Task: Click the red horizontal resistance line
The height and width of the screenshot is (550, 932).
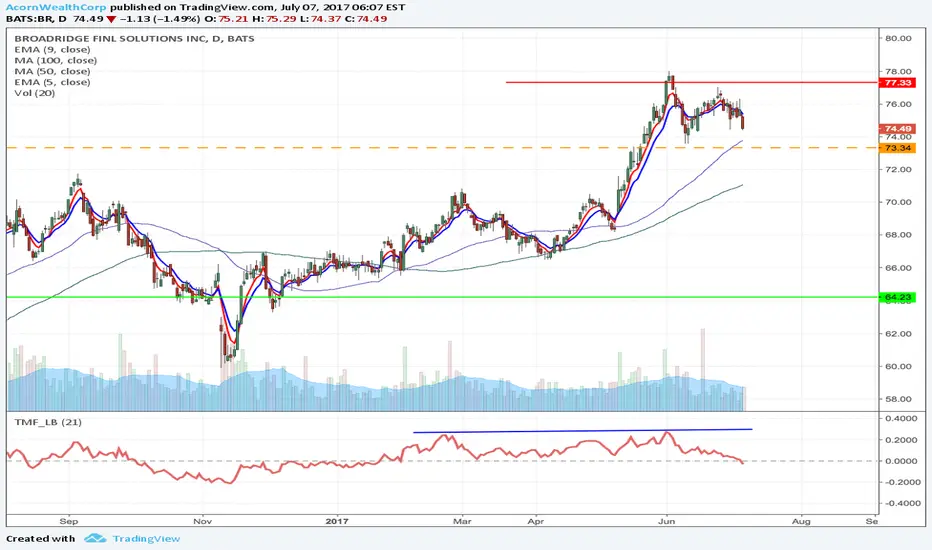Action: [692, 82]
